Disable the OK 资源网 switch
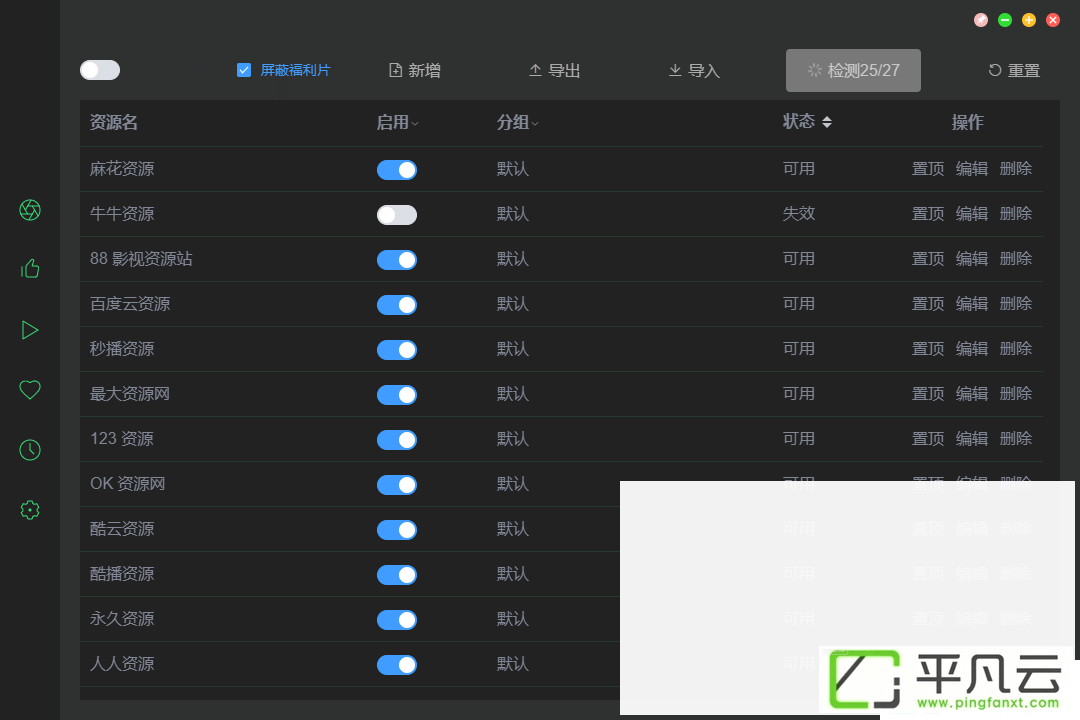Image resolution: width=1080 pixels, height=720 pixels. click(397, 485)
